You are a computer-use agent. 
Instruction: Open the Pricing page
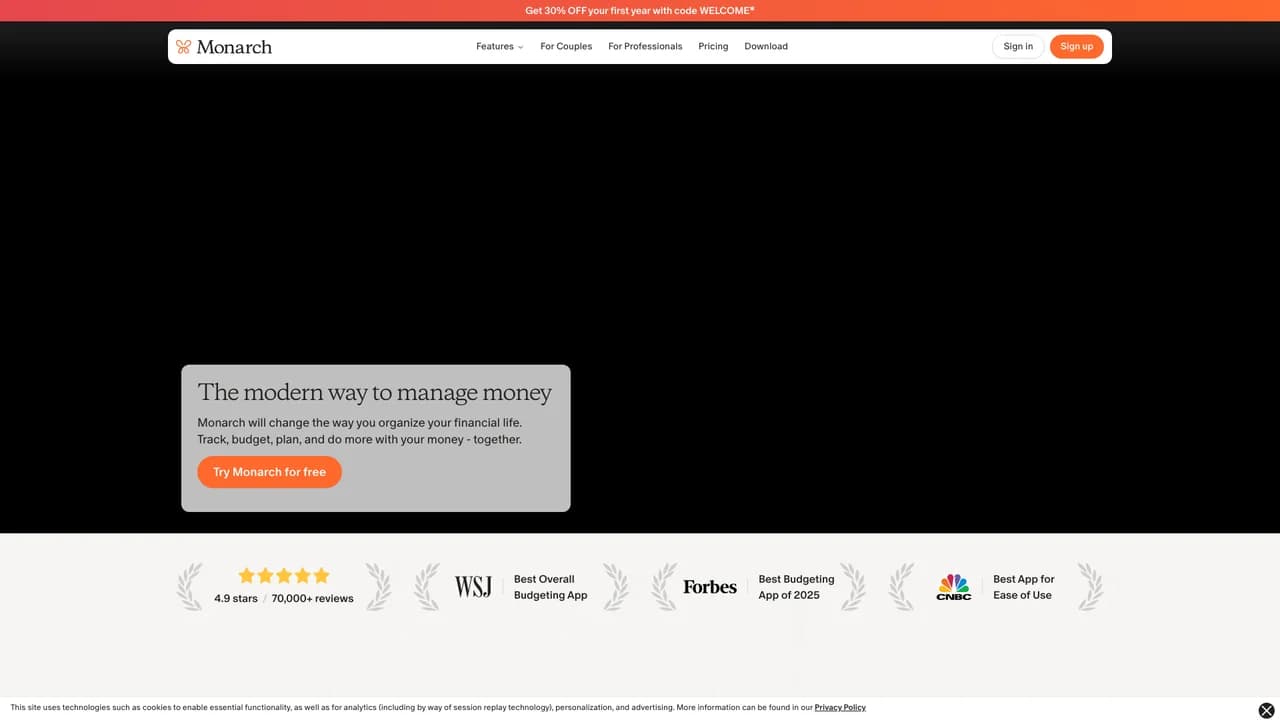713,46
